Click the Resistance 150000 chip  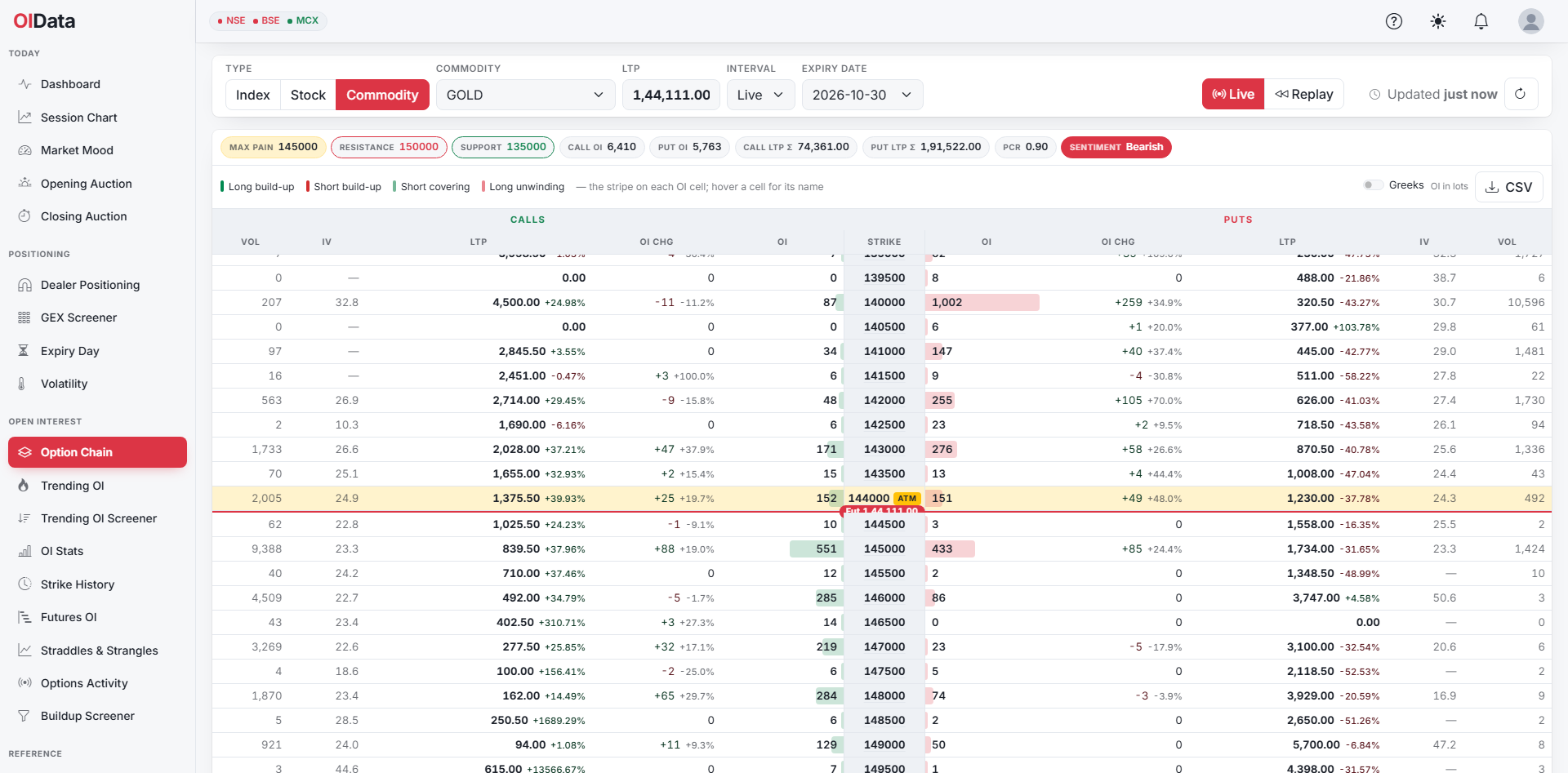point(389,147)
